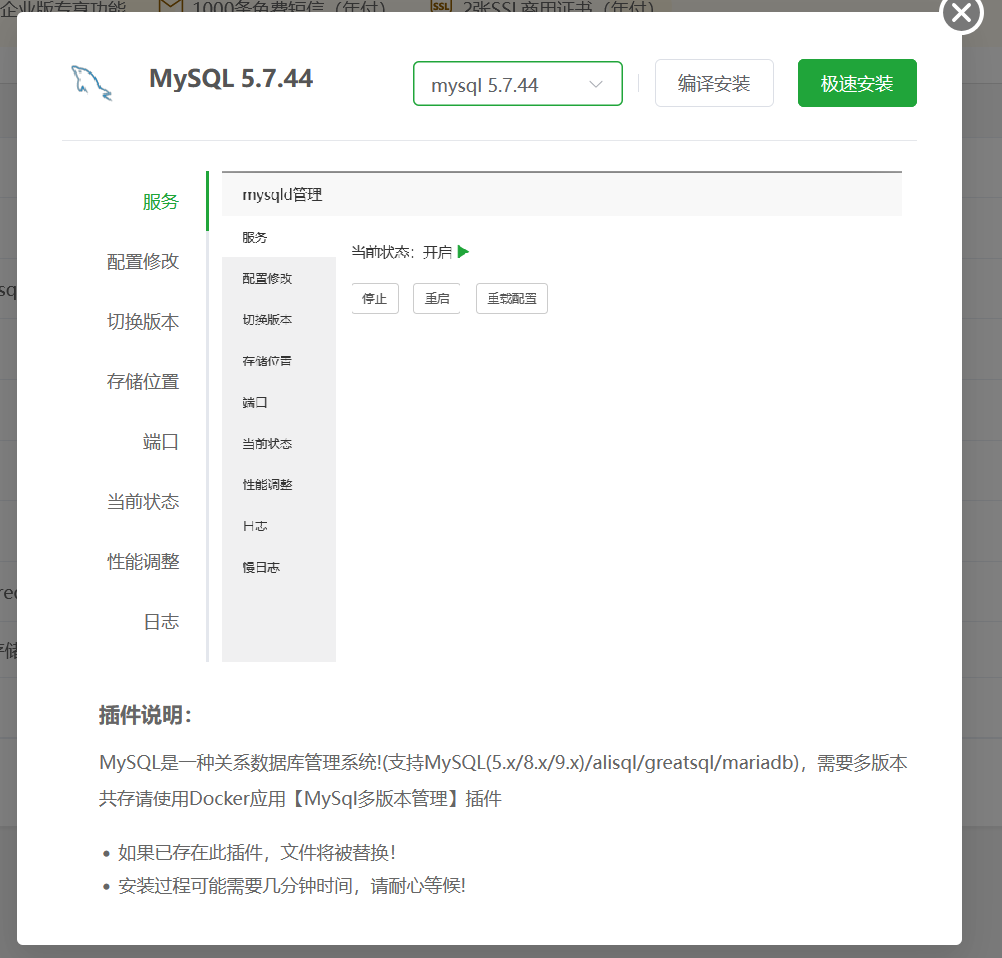This screenshot has width=1002, height=958.
Task: Click the 如果已存在此插件 warning bullet
Action: pos(257,853)
